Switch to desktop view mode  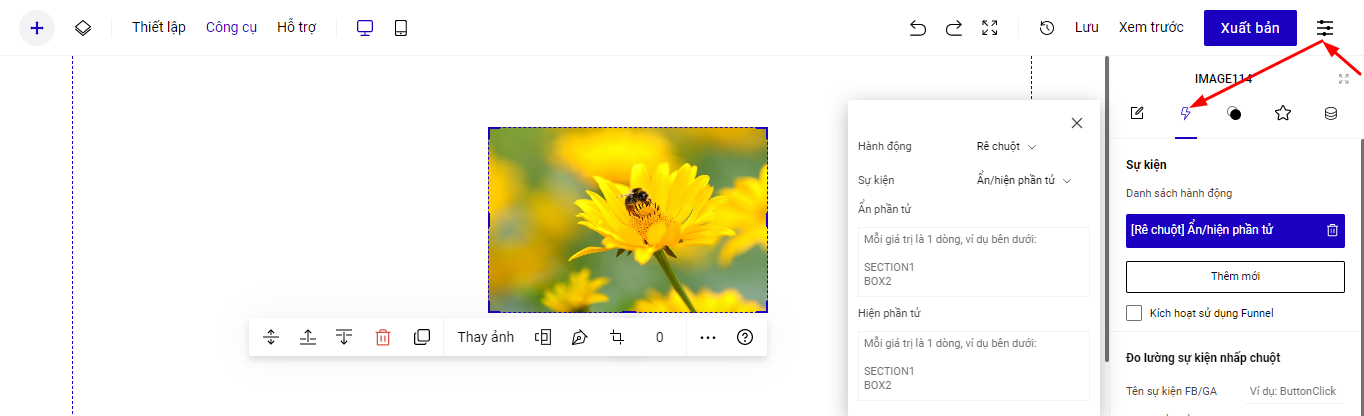pyautogui.click(x=365, y=28)
